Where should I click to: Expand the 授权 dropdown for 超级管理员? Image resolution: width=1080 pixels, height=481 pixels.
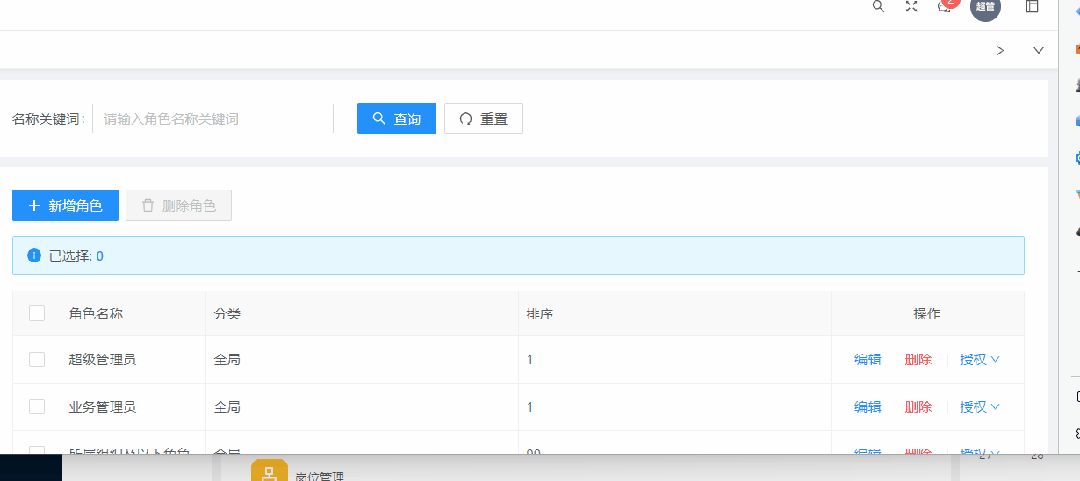pos(979,359)
